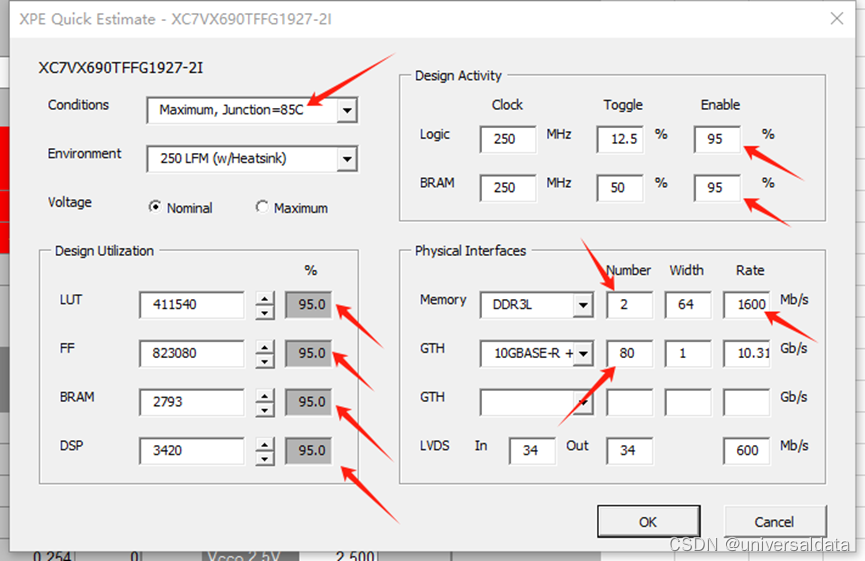Click the LVDS Rate field 600
The height and width of the screenshot is (561, 865).
746,451
